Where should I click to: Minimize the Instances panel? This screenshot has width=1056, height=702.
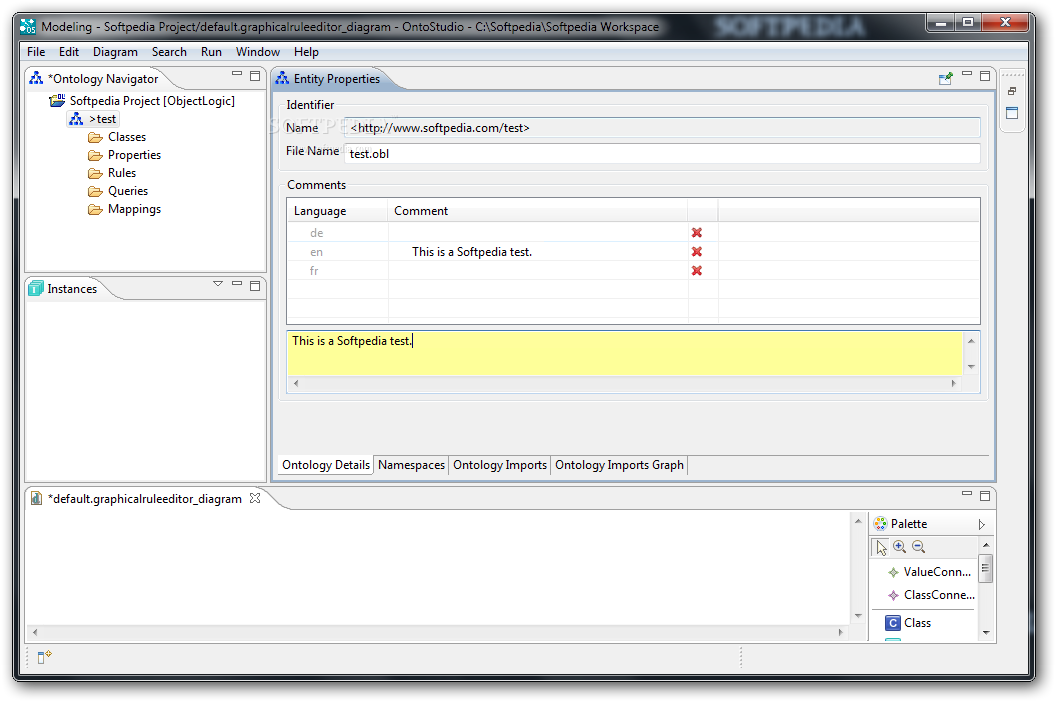pos(236,284)
